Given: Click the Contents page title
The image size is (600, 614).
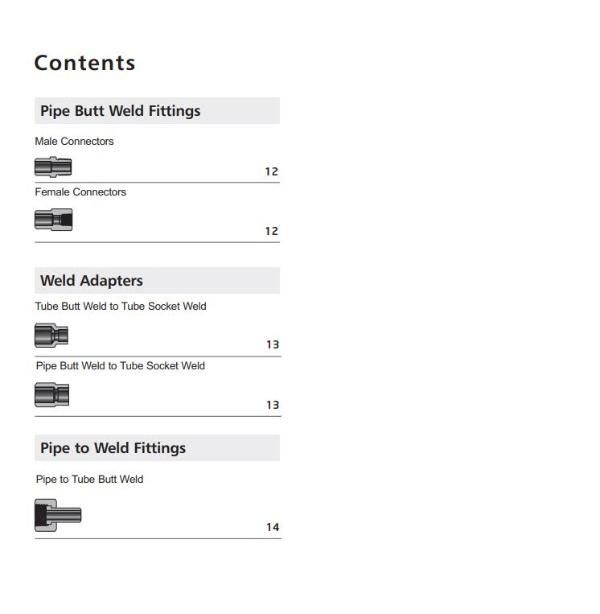Looking at the screenshot, I should (x=85, y=63).
